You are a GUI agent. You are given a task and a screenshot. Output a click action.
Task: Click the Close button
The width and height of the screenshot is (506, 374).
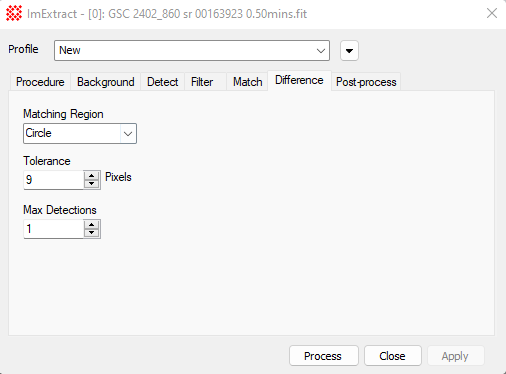point(393,356)
